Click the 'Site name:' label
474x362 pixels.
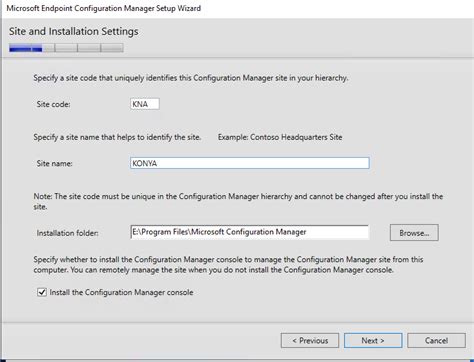coord(54,163)
